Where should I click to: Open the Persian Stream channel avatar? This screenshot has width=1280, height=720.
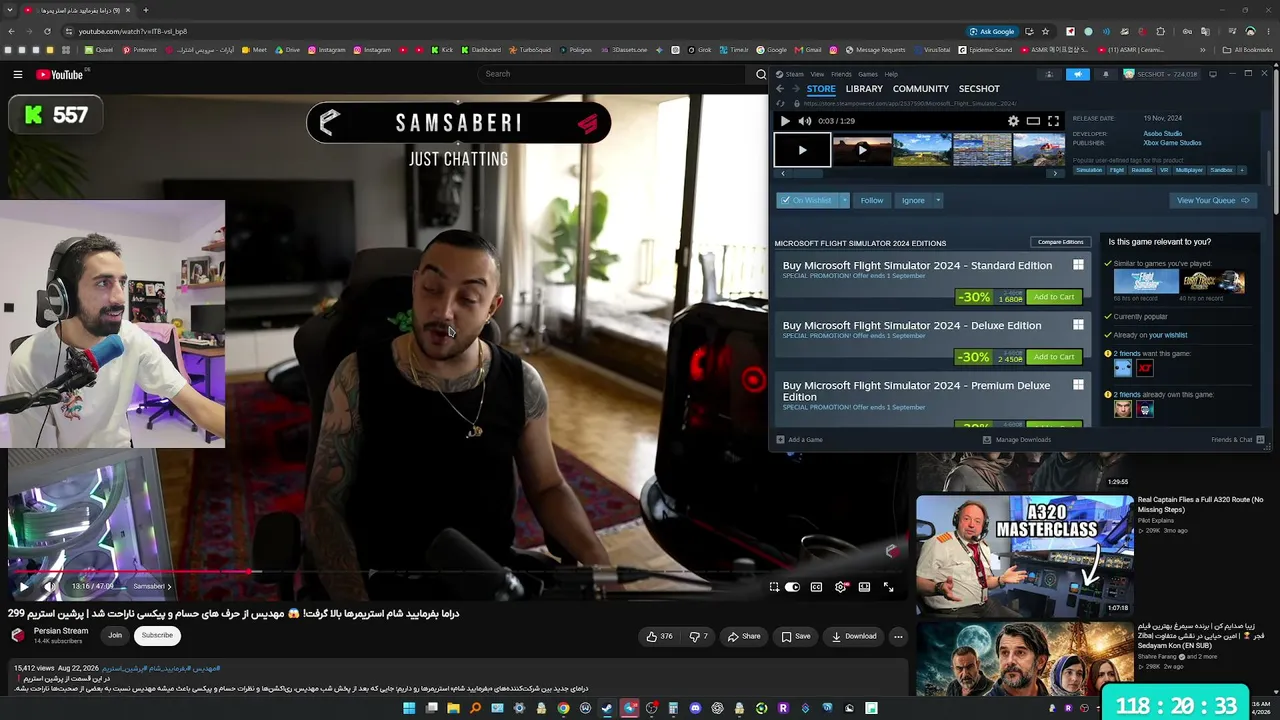[18, 635]
